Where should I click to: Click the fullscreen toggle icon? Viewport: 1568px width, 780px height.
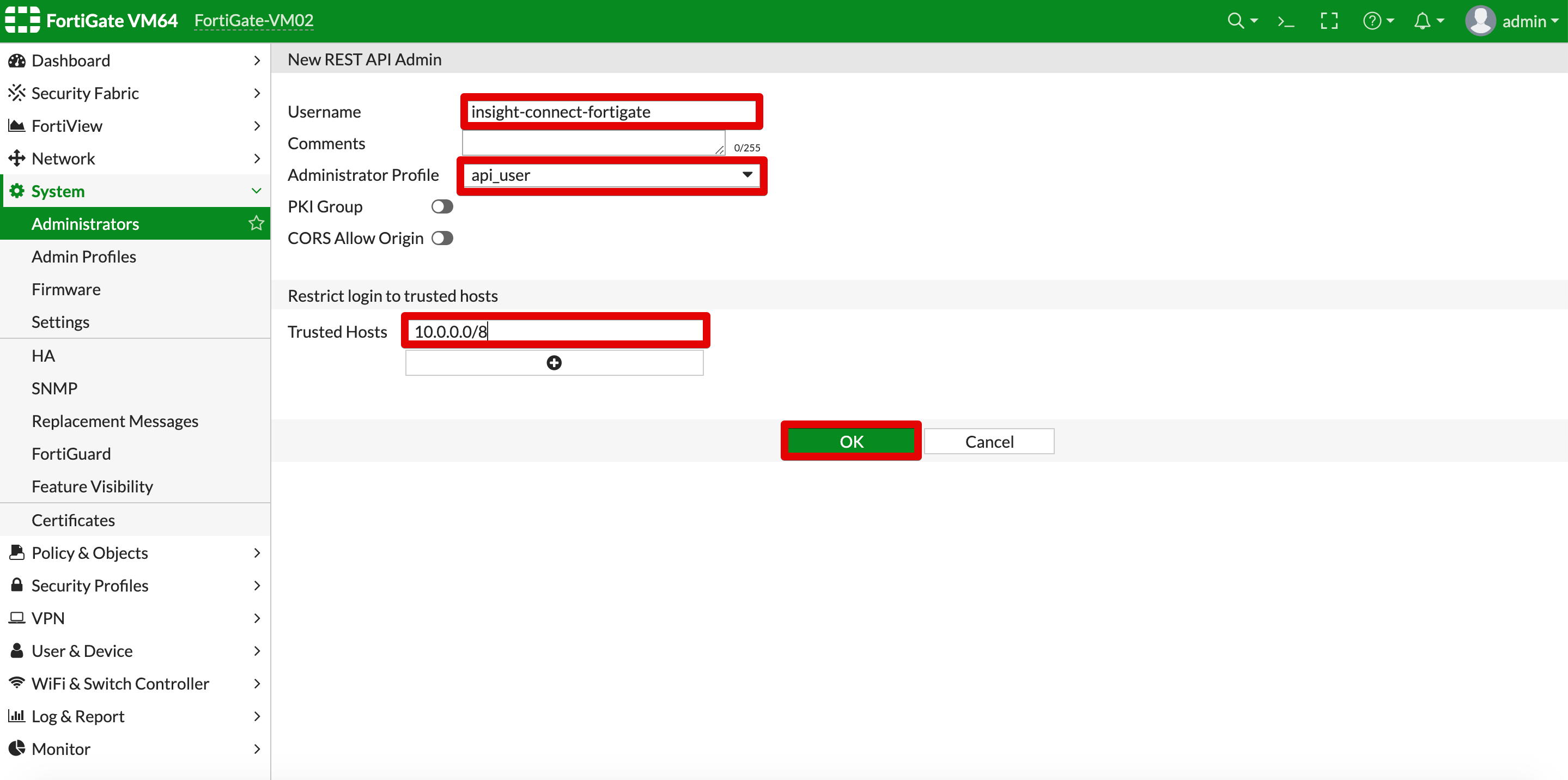coord(1329,22)
